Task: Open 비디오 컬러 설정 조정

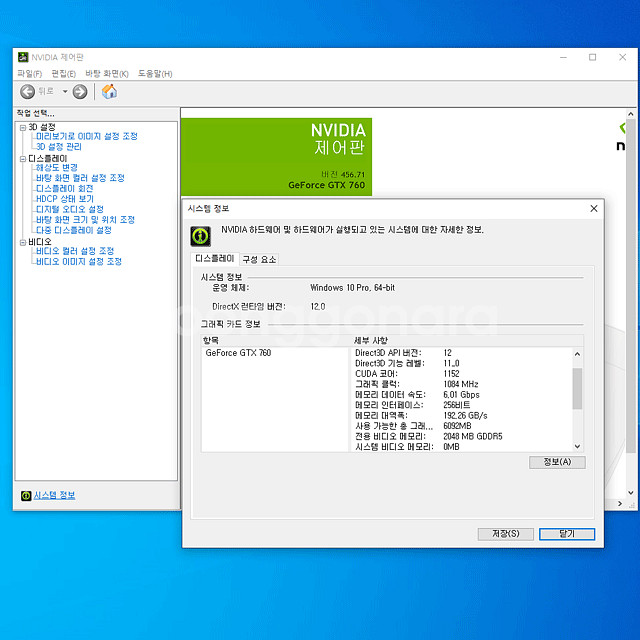Action: 75,251
